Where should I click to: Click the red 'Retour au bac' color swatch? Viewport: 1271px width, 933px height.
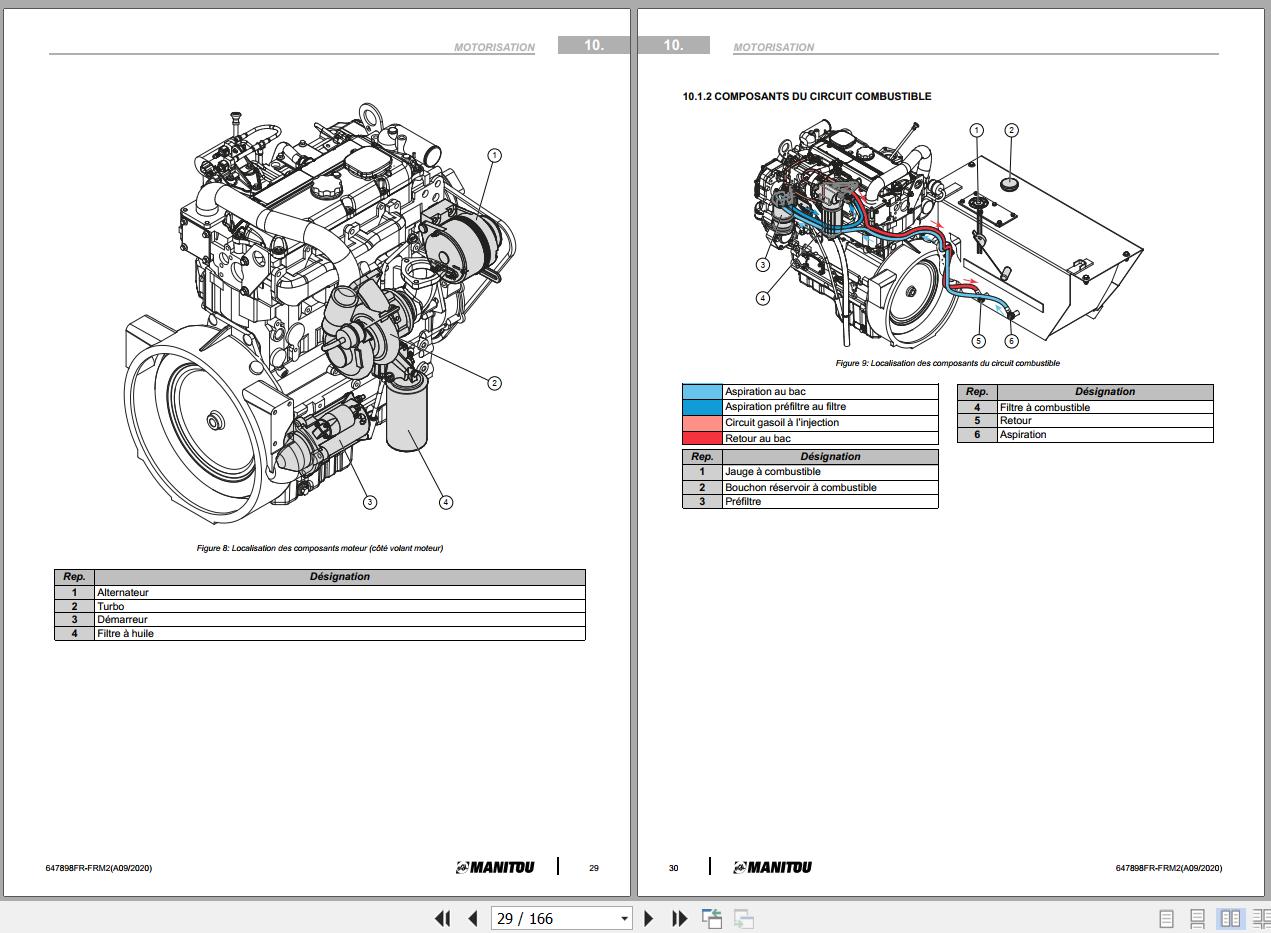[x=702, y=438]
